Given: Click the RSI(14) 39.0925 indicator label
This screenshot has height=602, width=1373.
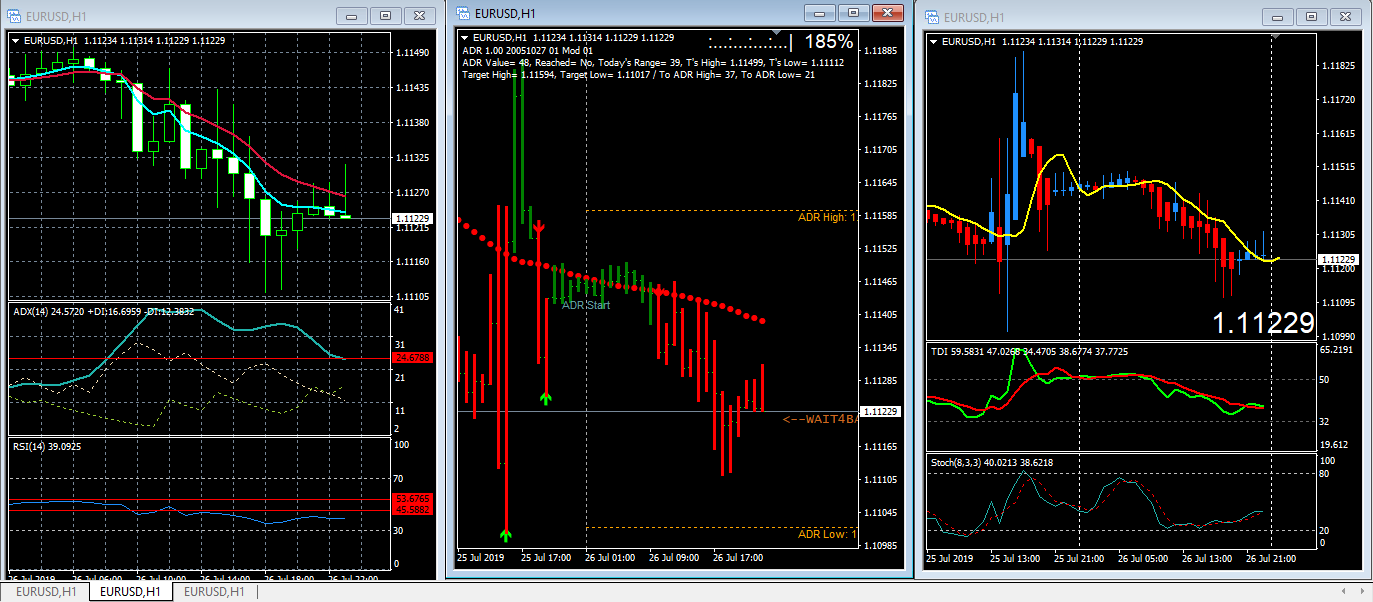Looking at the screenshot, I should pos(47,446).
